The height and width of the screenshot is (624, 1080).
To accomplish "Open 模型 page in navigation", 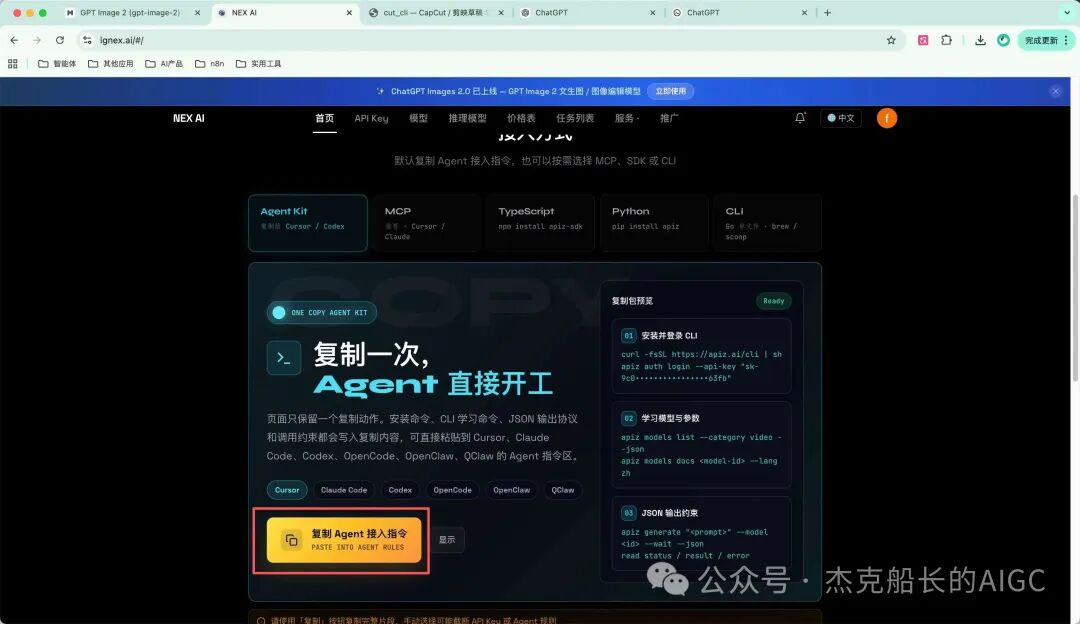I will [418, 118].
